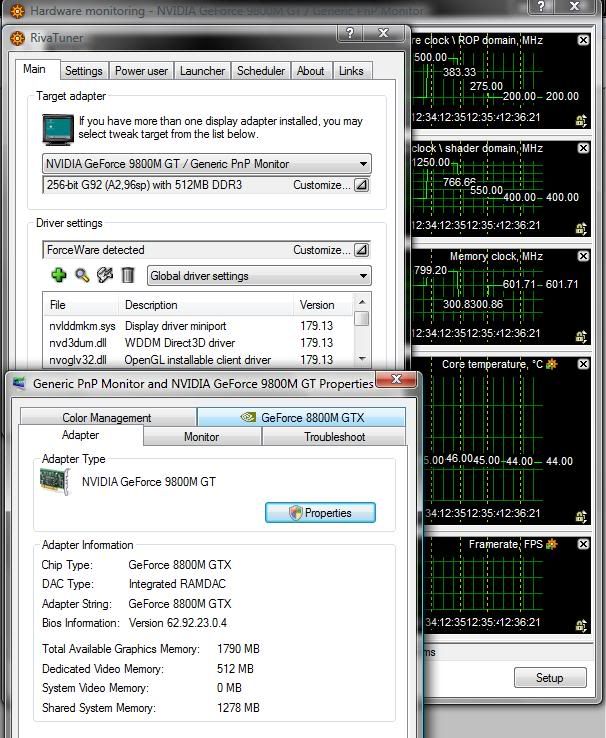Click the Bios Information version 62.92.23.0.4

click(x=178, y=623)
